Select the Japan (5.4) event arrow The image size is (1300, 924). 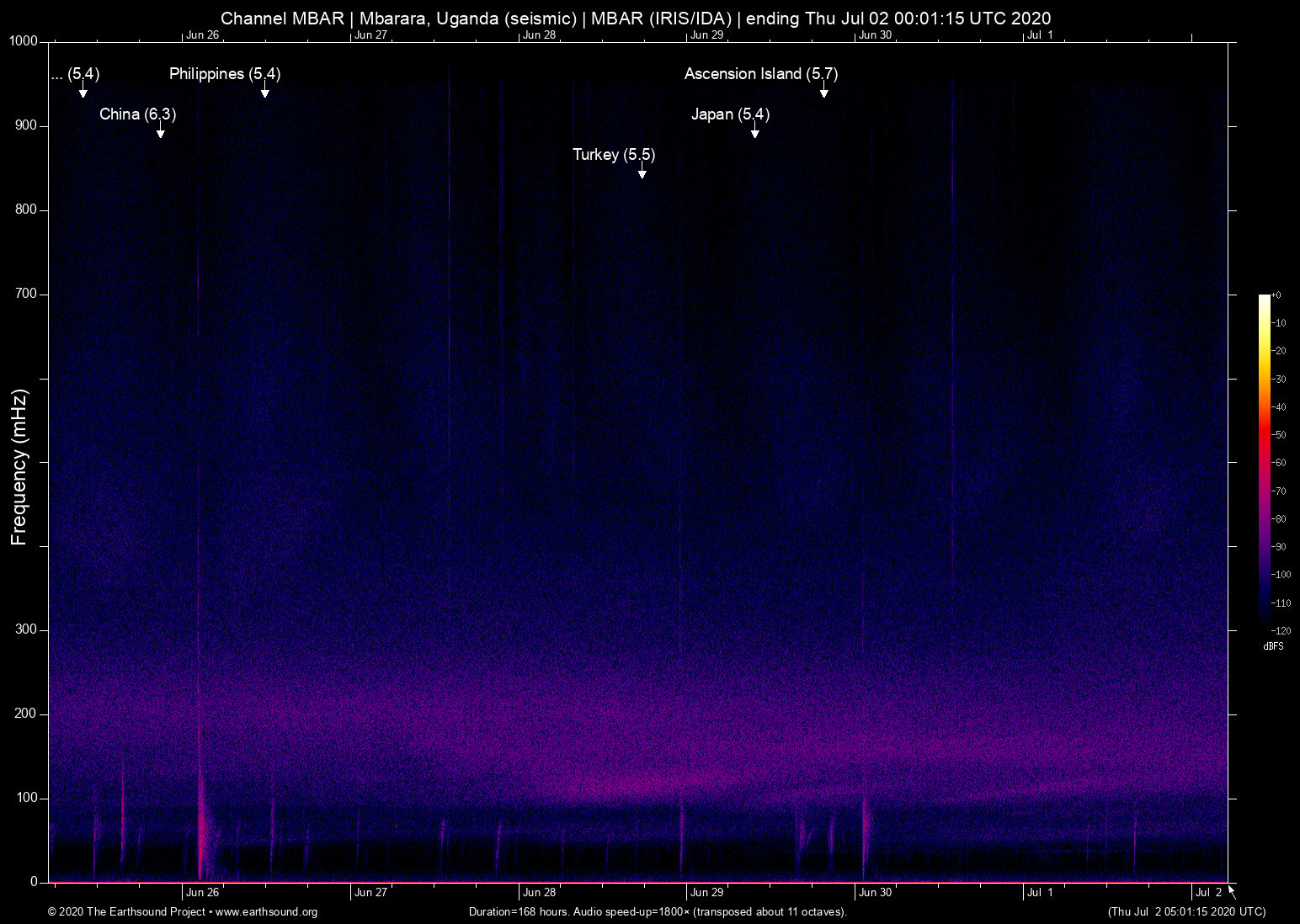click(755, 132)
